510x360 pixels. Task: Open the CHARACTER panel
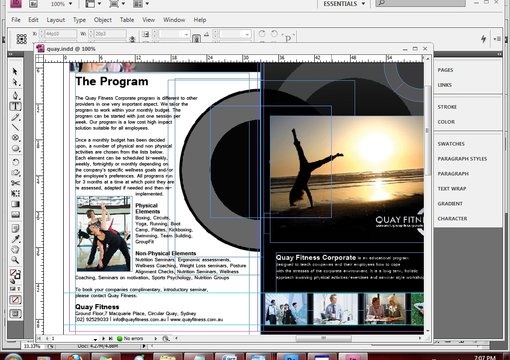452,219
